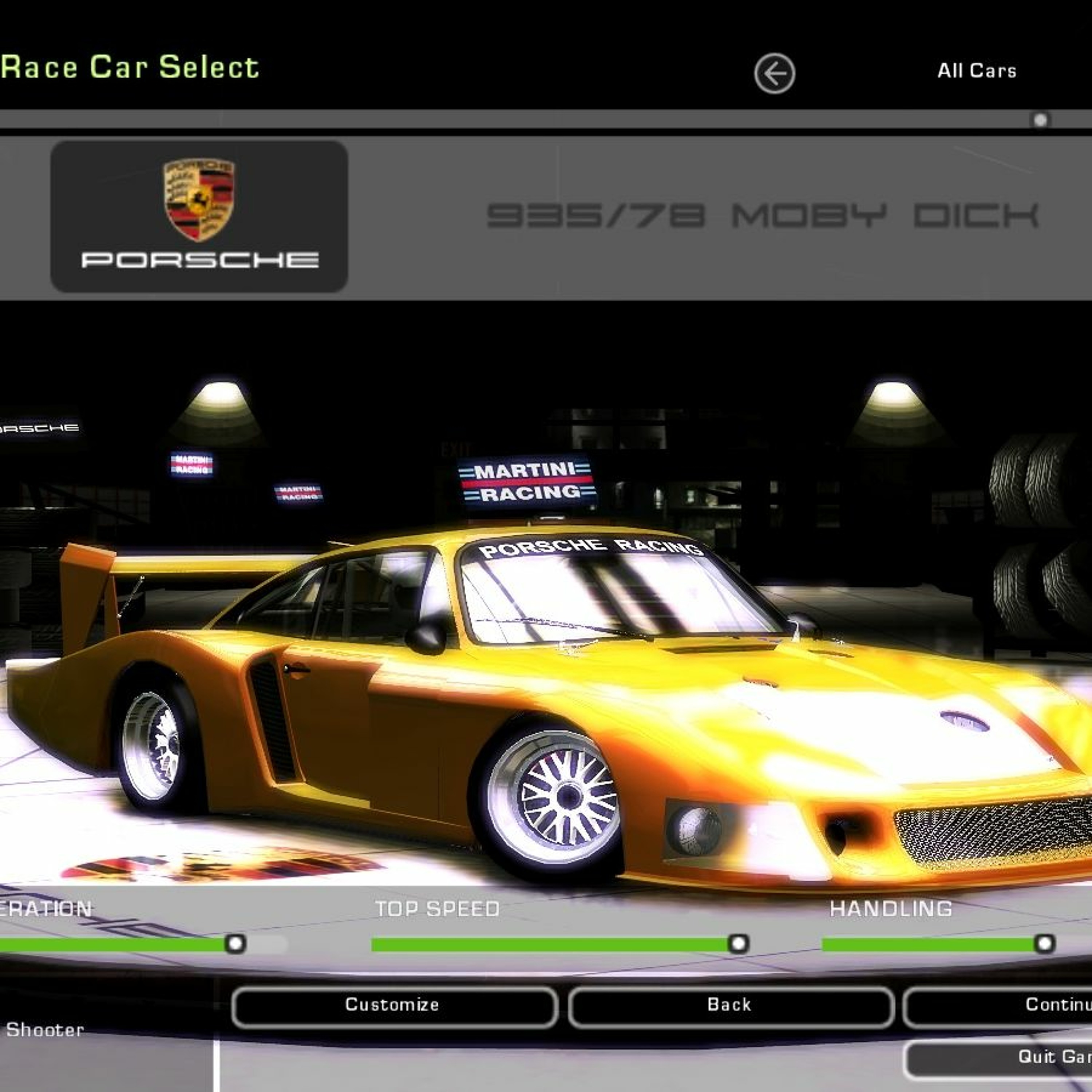Click the Race Car Select title
The image size is (1092, 1092).
pos(130,67)
